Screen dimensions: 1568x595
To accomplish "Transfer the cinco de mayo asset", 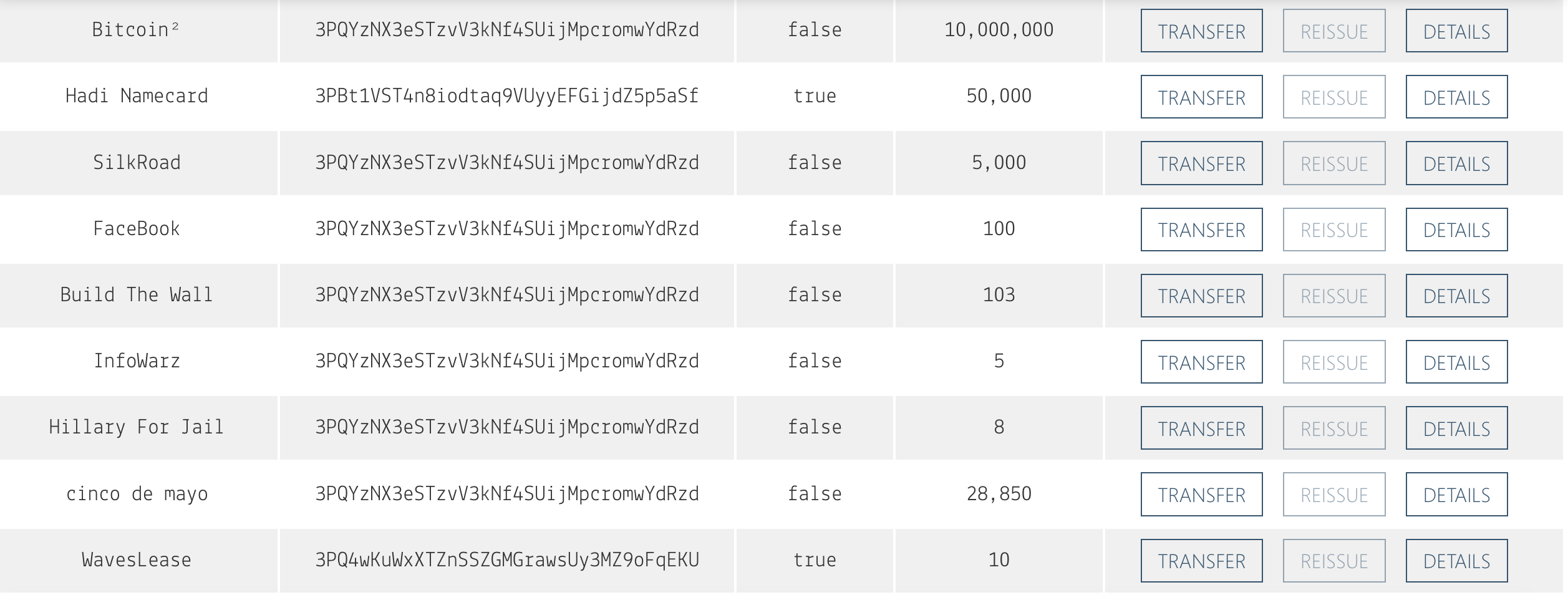I will 1201,495.
